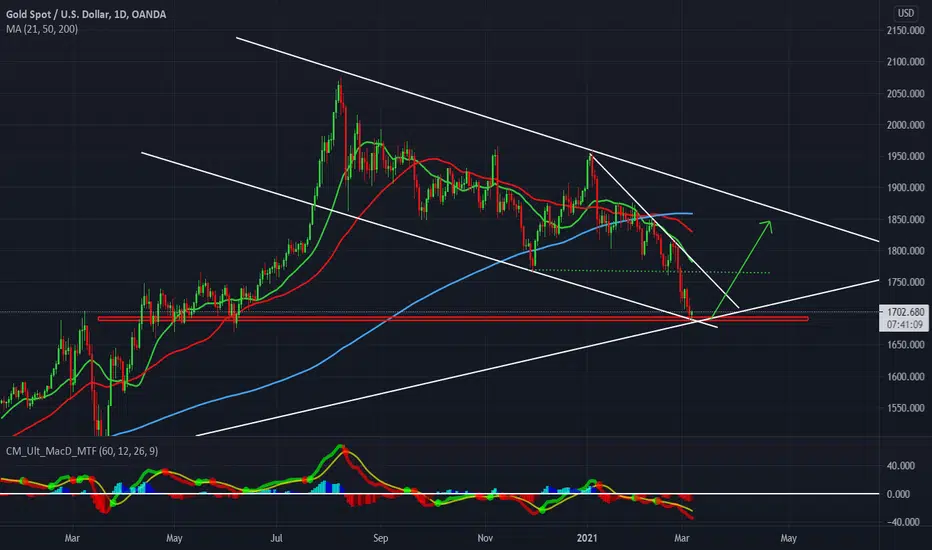
Task: Click the 1650.000 price axis label
Action: coord(905,345)
